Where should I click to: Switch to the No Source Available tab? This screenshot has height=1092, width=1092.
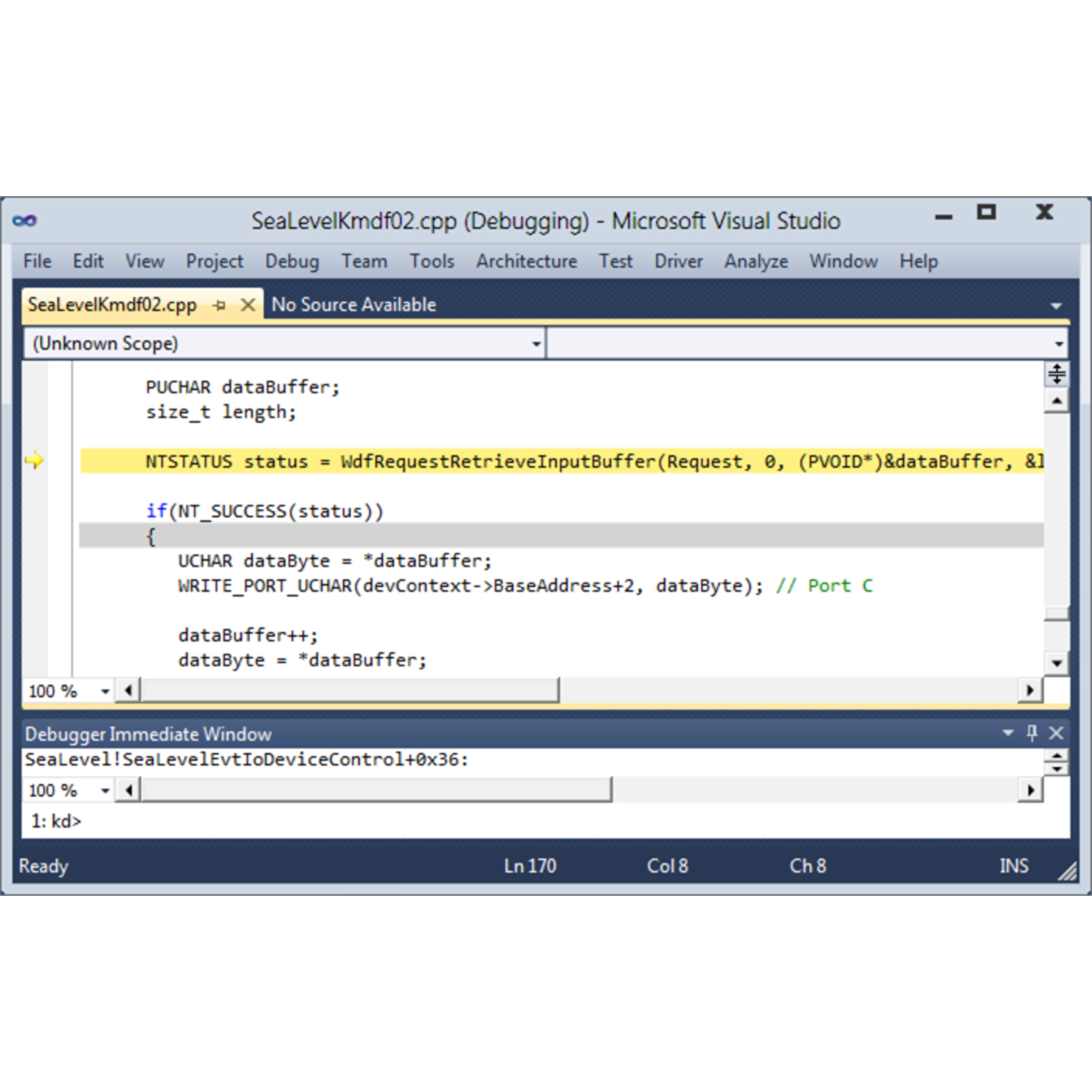coord(353,305)
